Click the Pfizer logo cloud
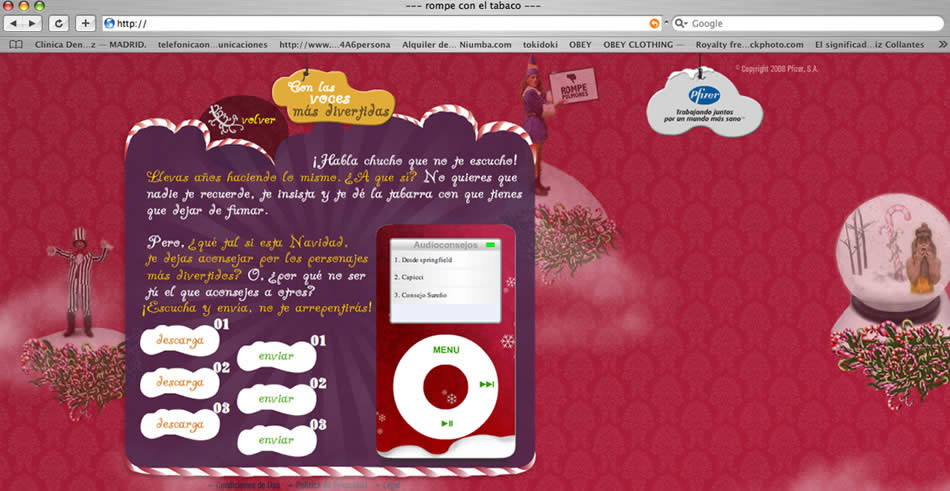The width and height of the screenshot is (950, 491). click(x=704, y=103)
